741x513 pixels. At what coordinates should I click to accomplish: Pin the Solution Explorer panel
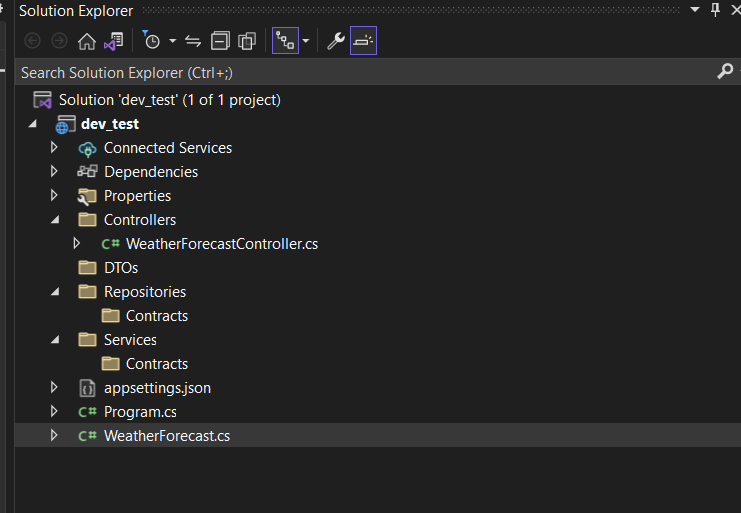point(715,9)
